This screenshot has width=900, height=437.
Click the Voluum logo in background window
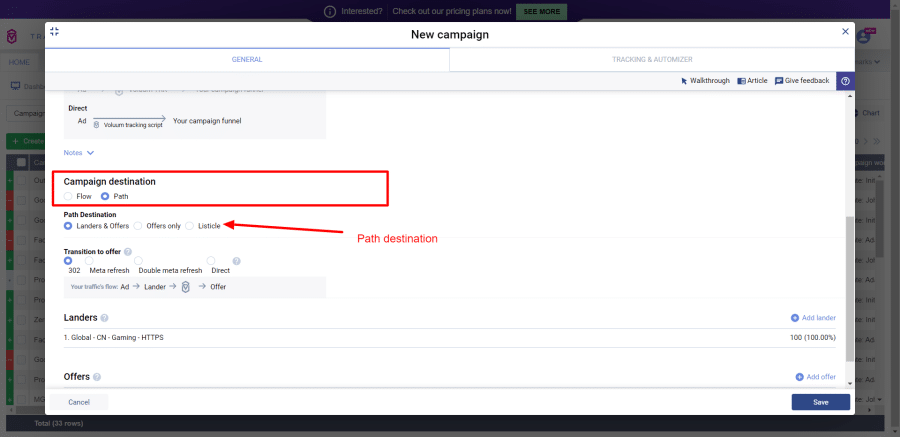coord(12,36)
